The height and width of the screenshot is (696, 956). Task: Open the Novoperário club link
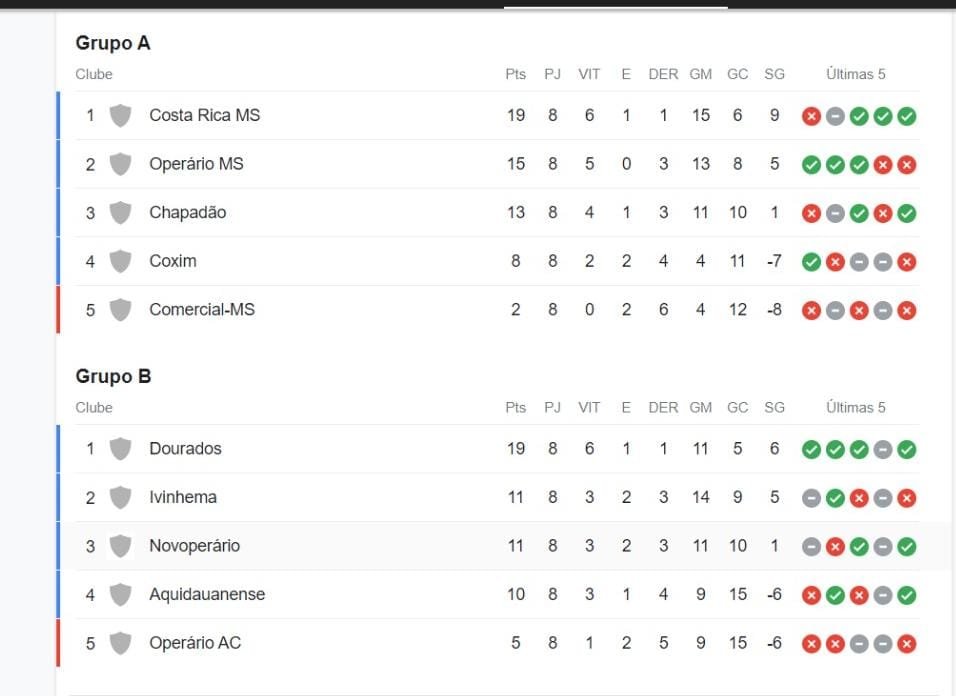(x=194, y=546)
